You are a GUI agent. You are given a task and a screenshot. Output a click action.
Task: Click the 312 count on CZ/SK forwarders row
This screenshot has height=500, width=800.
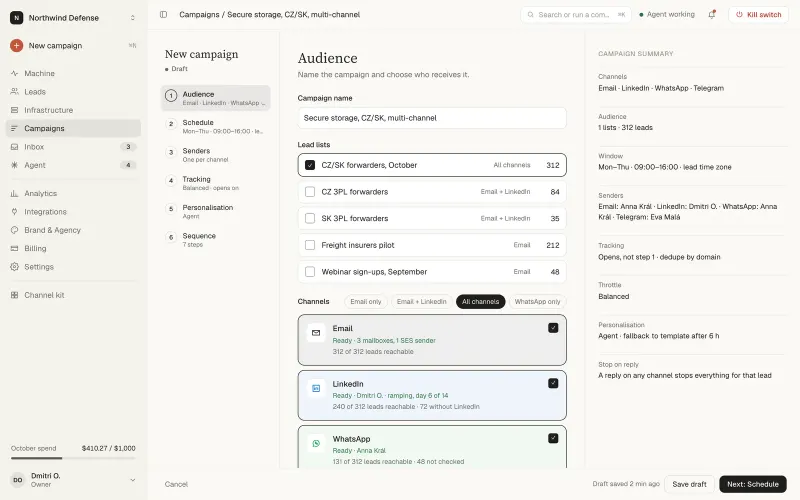click(553, 165)
